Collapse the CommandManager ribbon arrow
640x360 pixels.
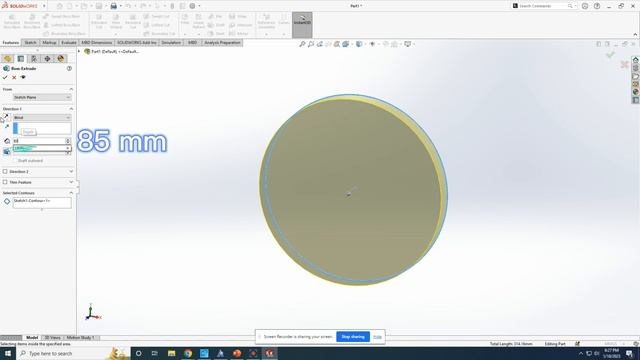point(635,35)
